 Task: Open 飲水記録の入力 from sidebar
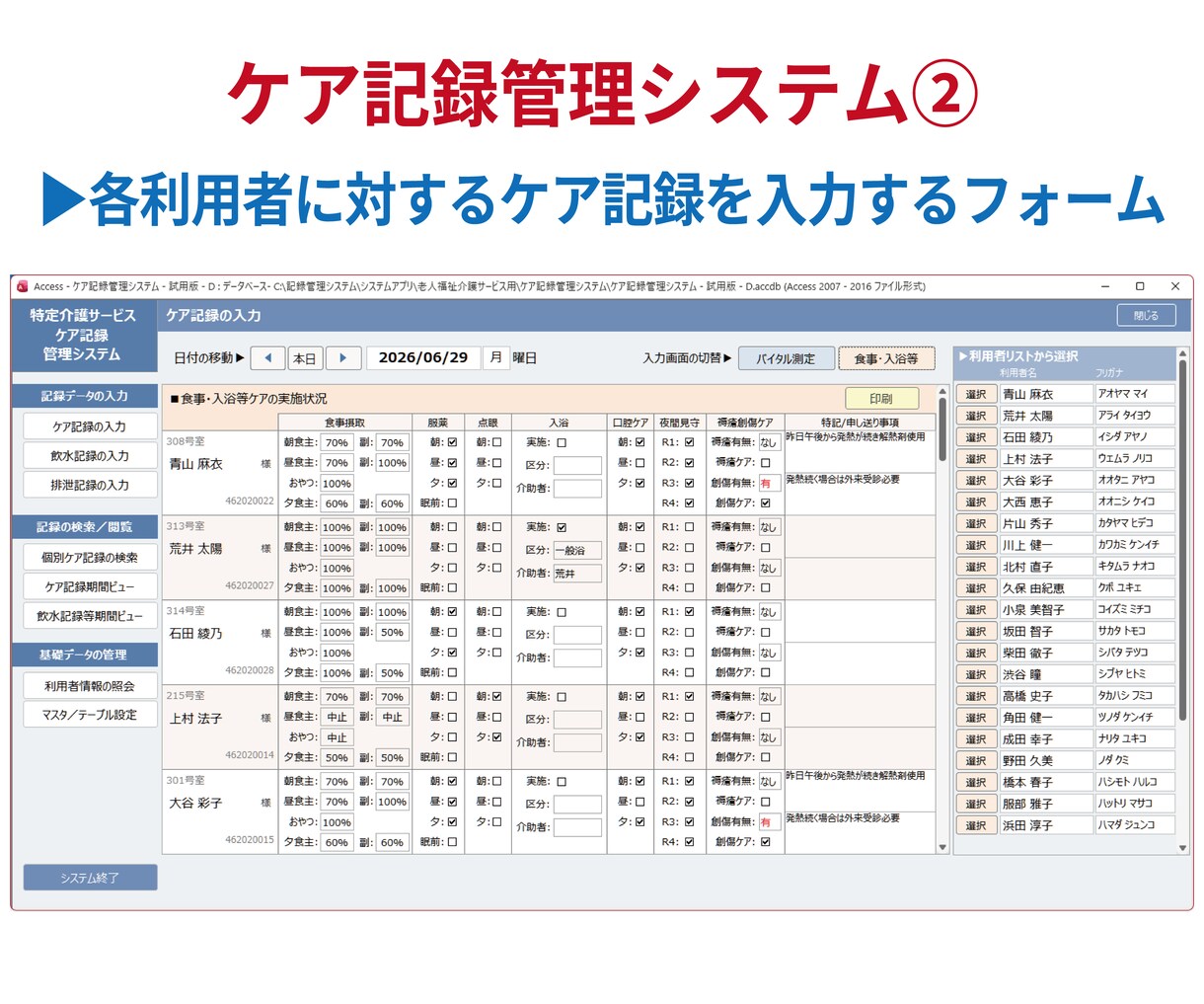tap(90, 455)
